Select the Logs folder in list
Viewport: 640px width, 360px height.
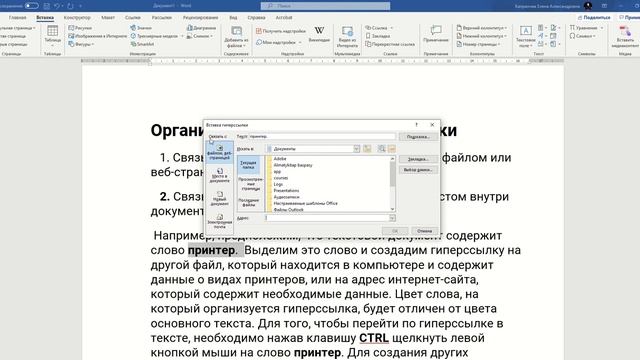tap(278, 184)
